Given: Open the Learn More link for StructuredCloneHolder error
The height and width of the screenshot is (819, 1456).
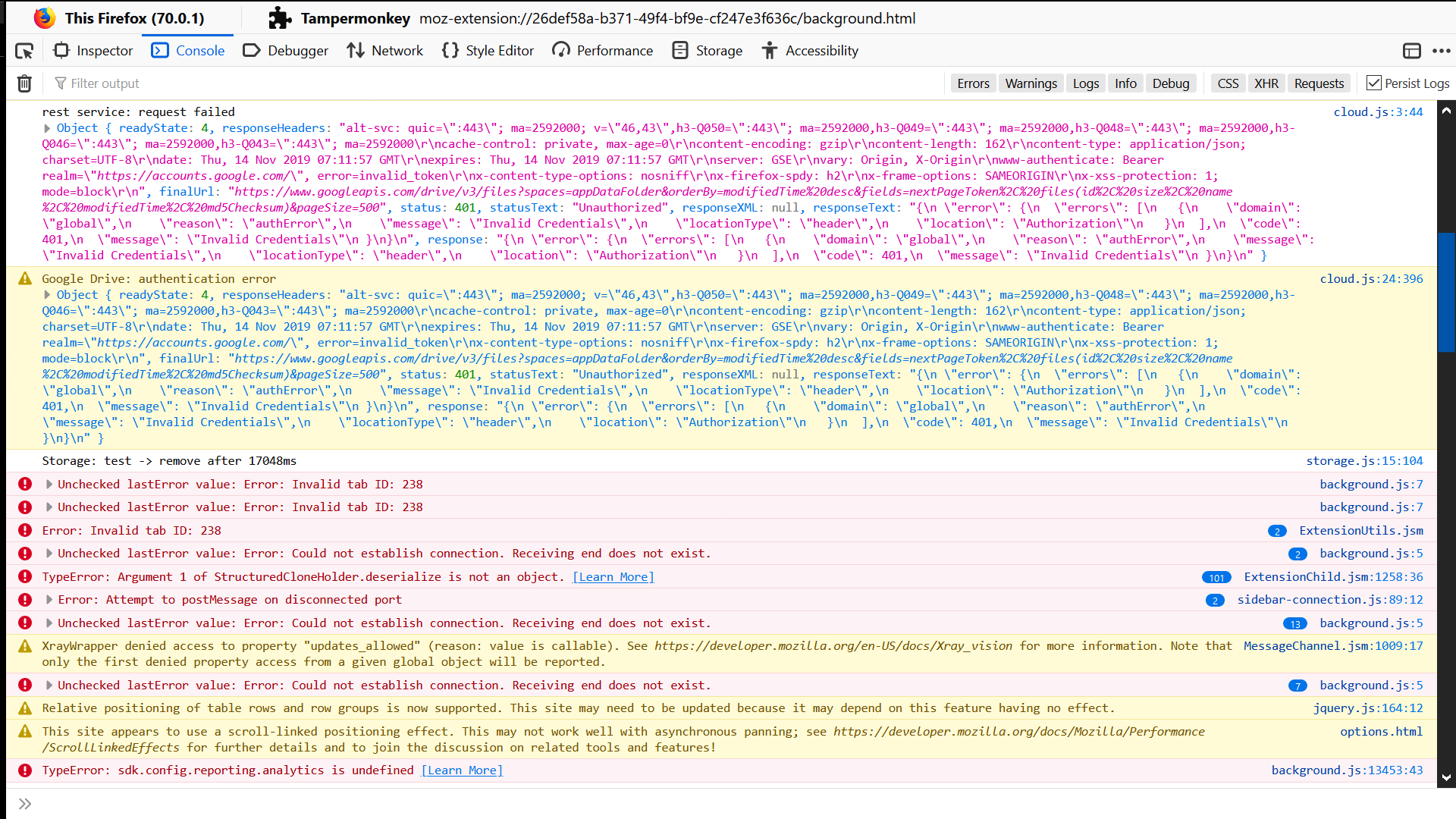Looking at the screenshot, I should click(613, 576).
